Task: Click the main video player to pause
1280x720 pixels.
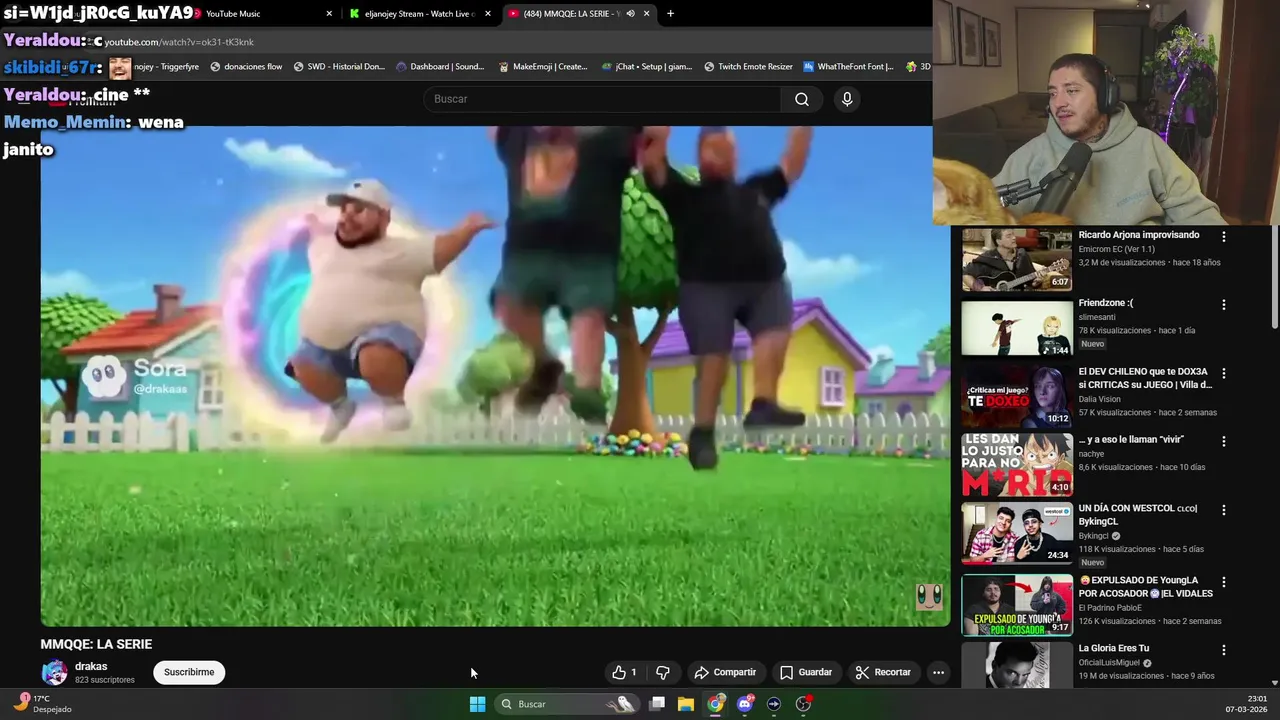Action: (495, 376)
